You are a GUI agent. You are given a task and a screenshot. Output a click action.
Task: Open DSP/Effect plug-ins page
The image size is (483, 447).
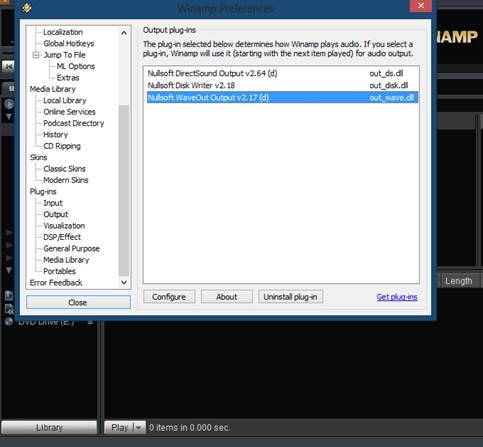pos(62,237)
